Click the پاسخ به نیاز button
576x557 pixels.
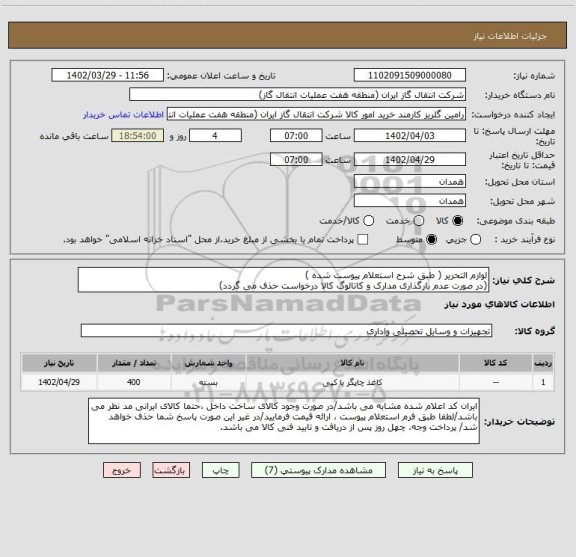(435, 470)
